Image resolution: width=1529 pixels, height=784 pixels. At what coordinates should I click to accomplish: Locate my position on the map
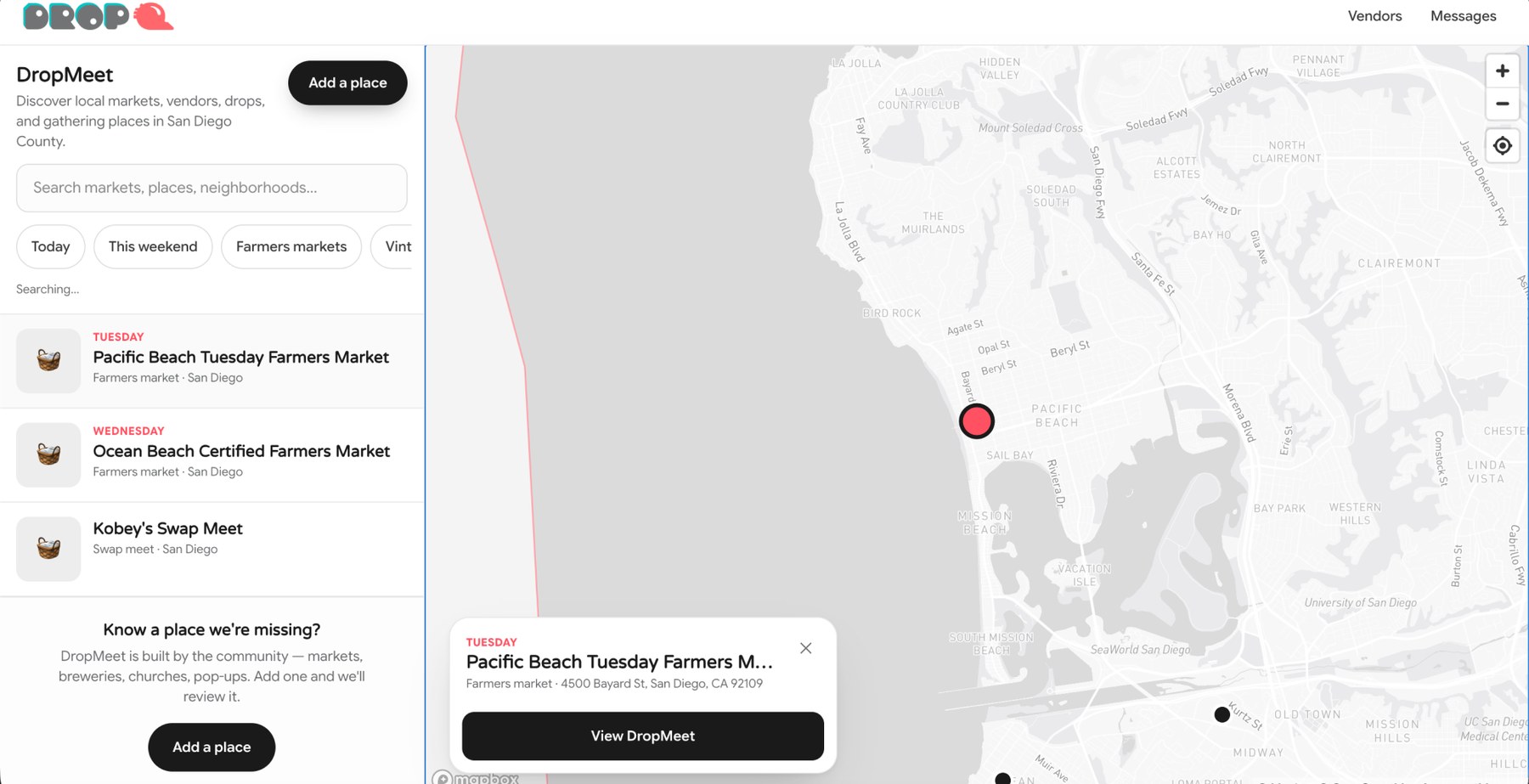(1502, 145)
